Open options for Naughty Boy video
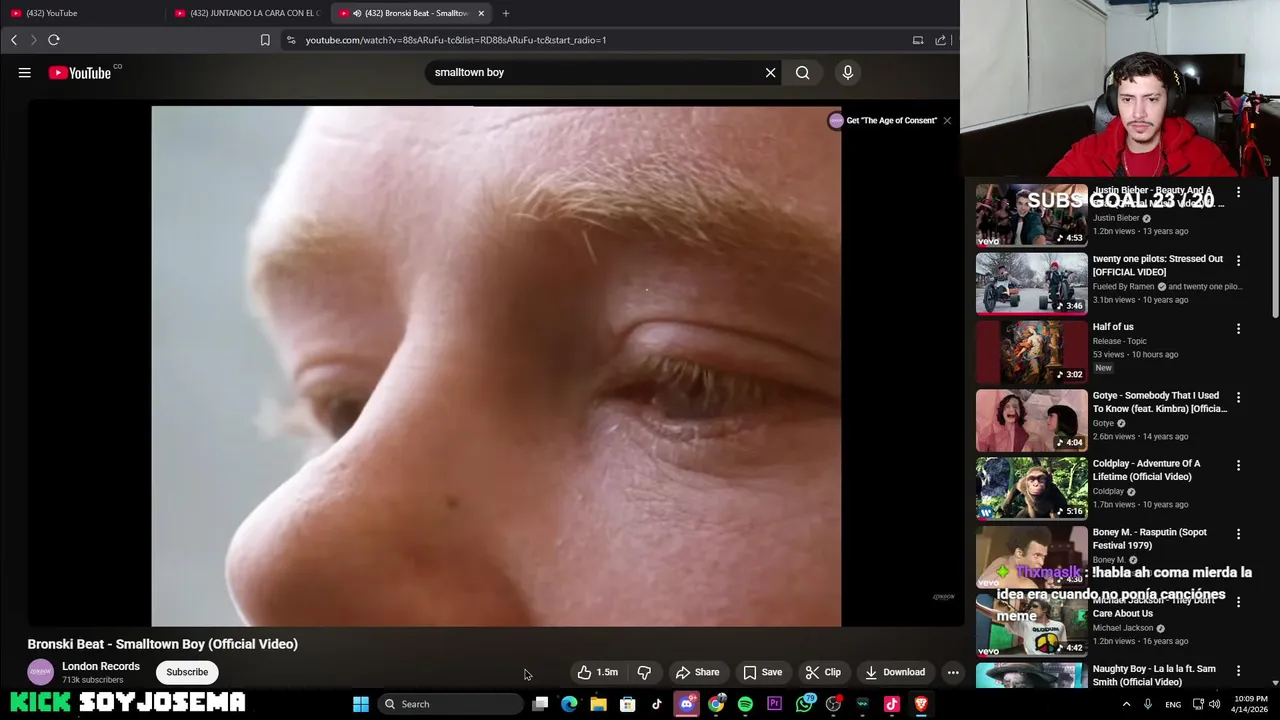 click(x=1238, y=670)
